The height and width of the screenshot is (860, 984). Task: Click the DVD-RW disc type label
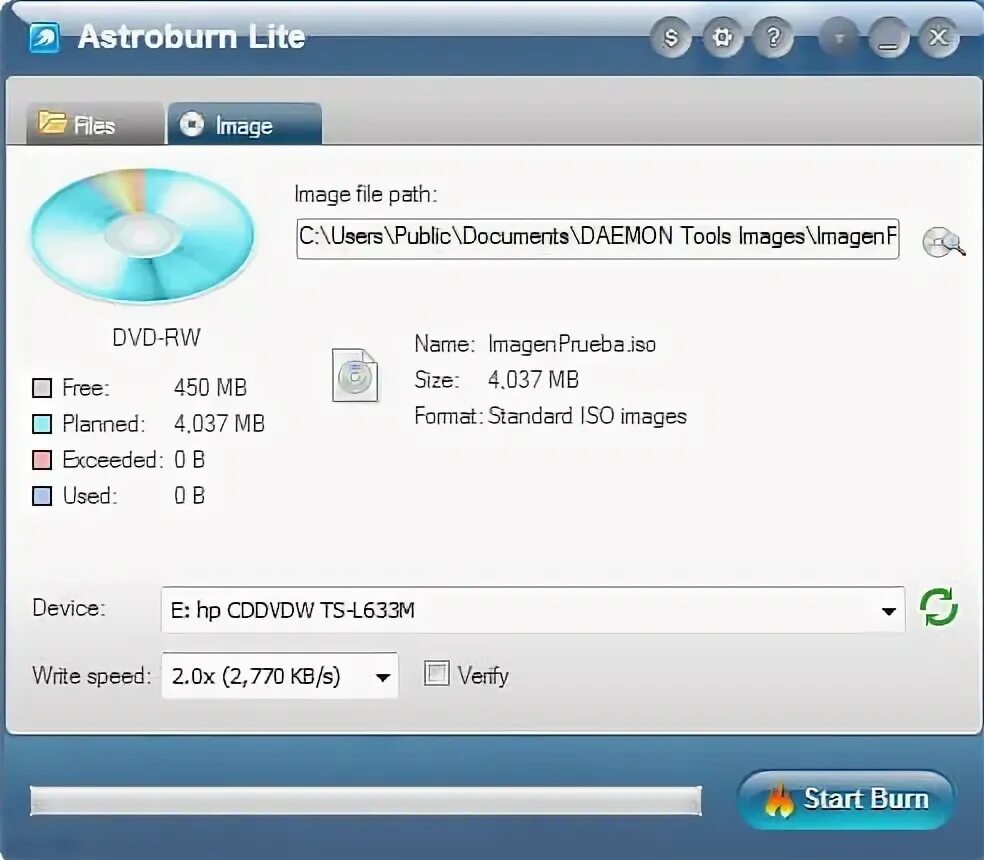(156, 338)
